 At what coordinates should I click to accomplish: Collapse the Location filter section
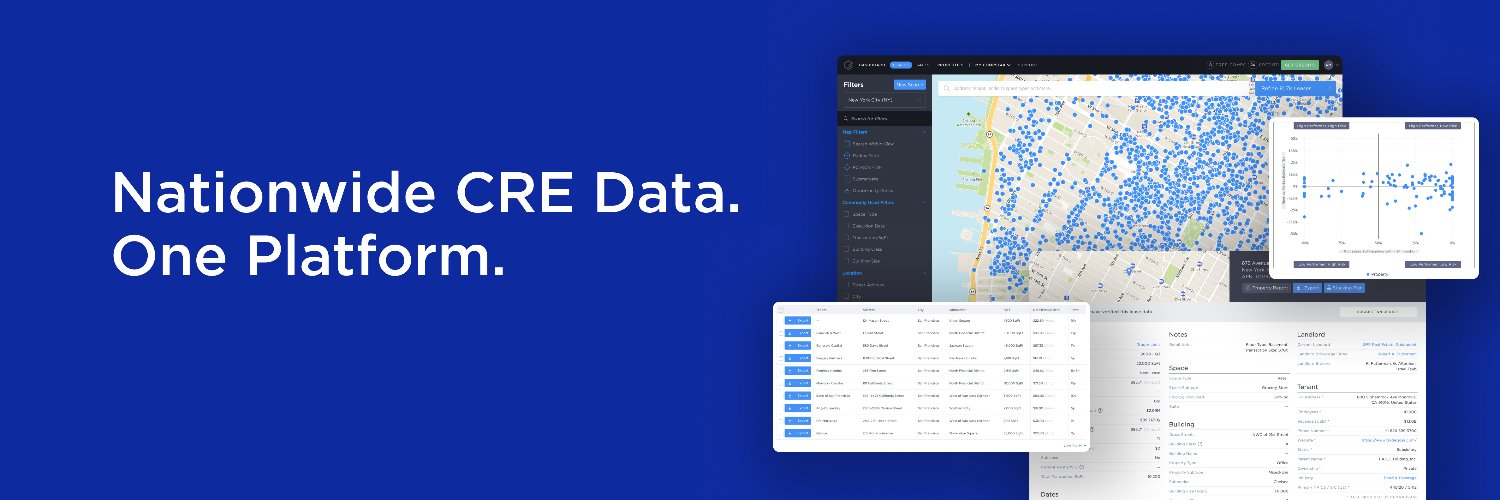pos(925,273)
